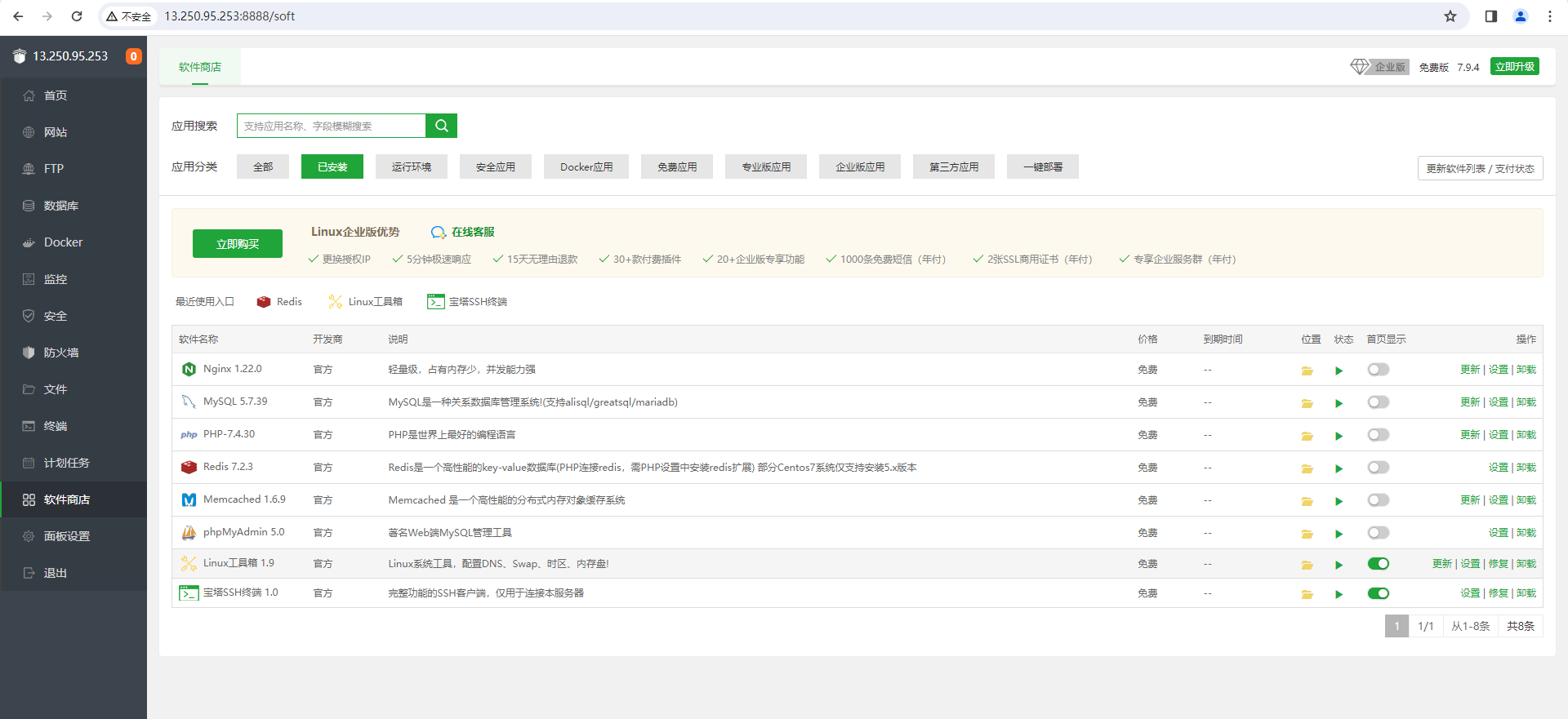
Task: Click 卸载 for Nginx row
Action: pyautogui.click(x=1526, y=370)
